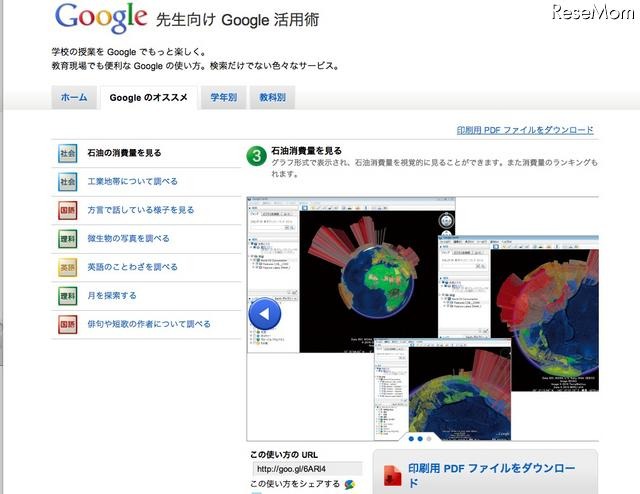Select the first slideshow pagination dot
The width and height of the screenshot is (640, 494).
411,439
